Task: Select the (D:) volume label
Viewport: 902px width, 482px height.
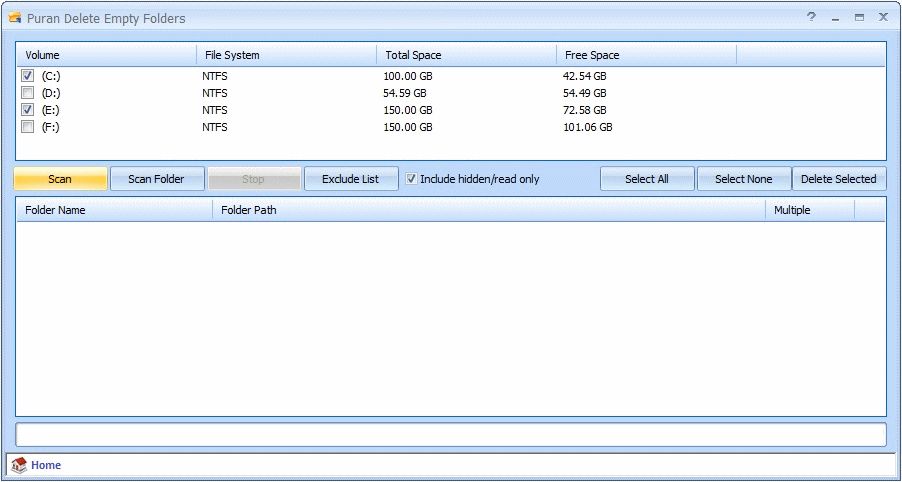Action: 51,93
